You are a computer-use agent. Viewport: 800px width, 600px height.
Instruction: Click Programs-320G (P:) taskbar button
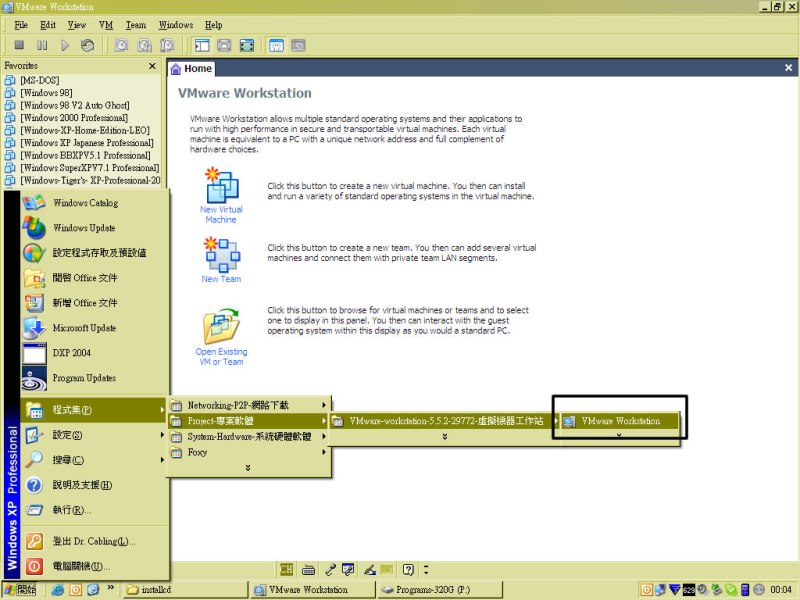(440, 590)
